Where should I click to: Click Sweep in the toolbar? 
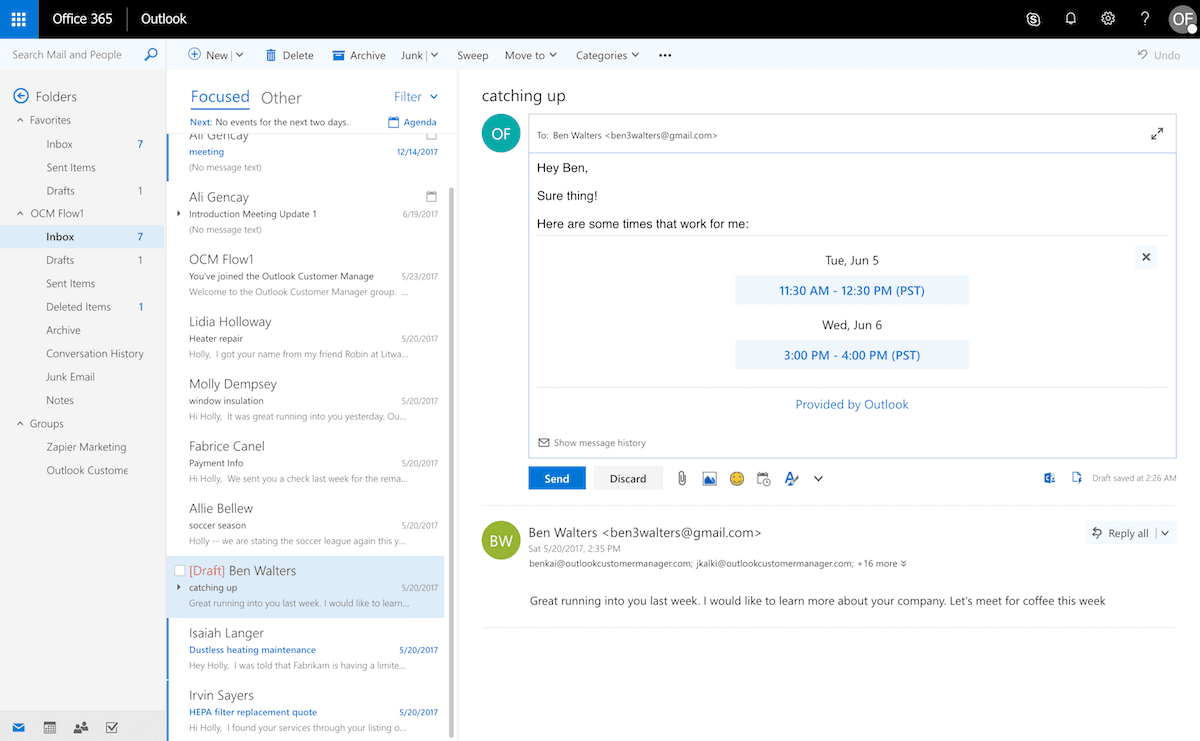[x=473, y=55]
